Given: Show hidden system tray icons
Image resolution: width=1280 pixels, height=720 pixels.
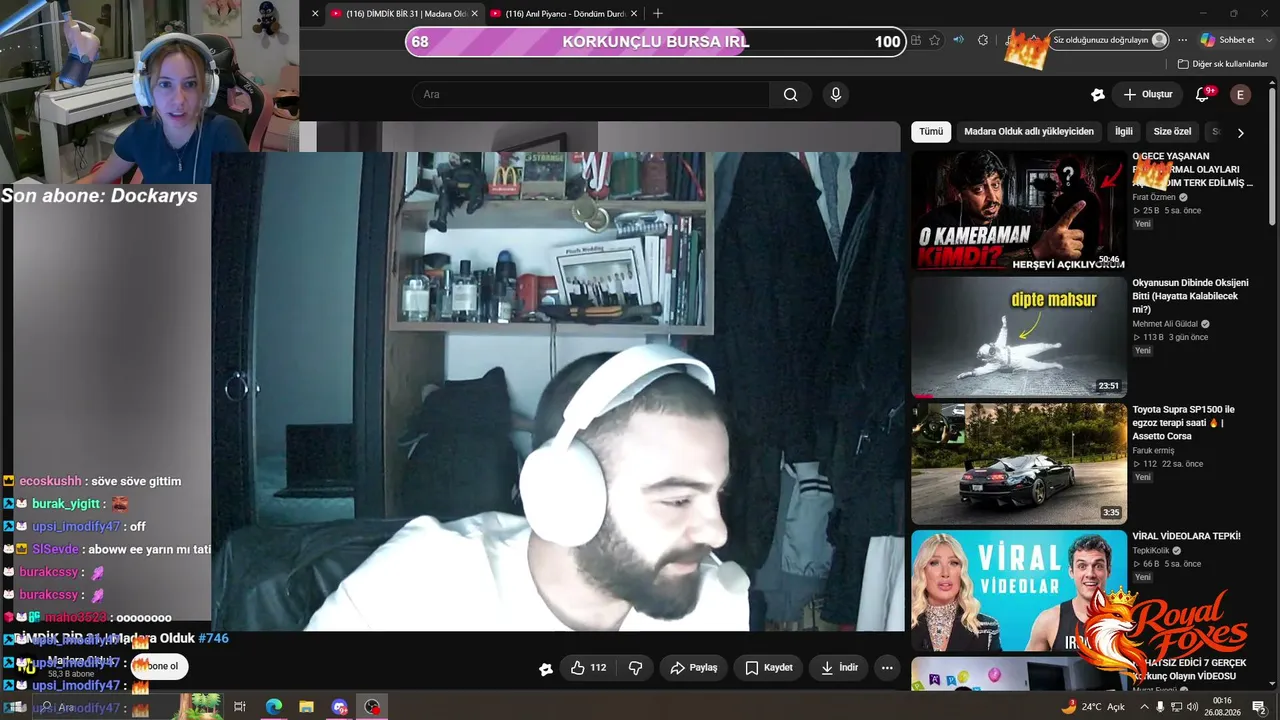Looking at the screenshot, I should coord(1144,707).
